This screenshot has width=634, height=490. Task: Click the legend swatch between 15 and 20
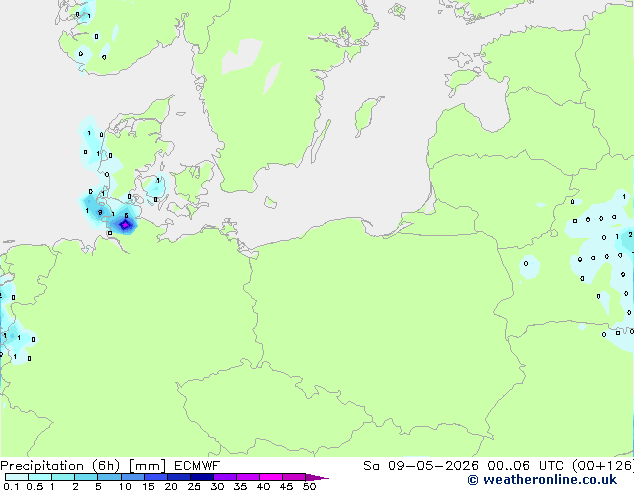click(x=156, y=477)
